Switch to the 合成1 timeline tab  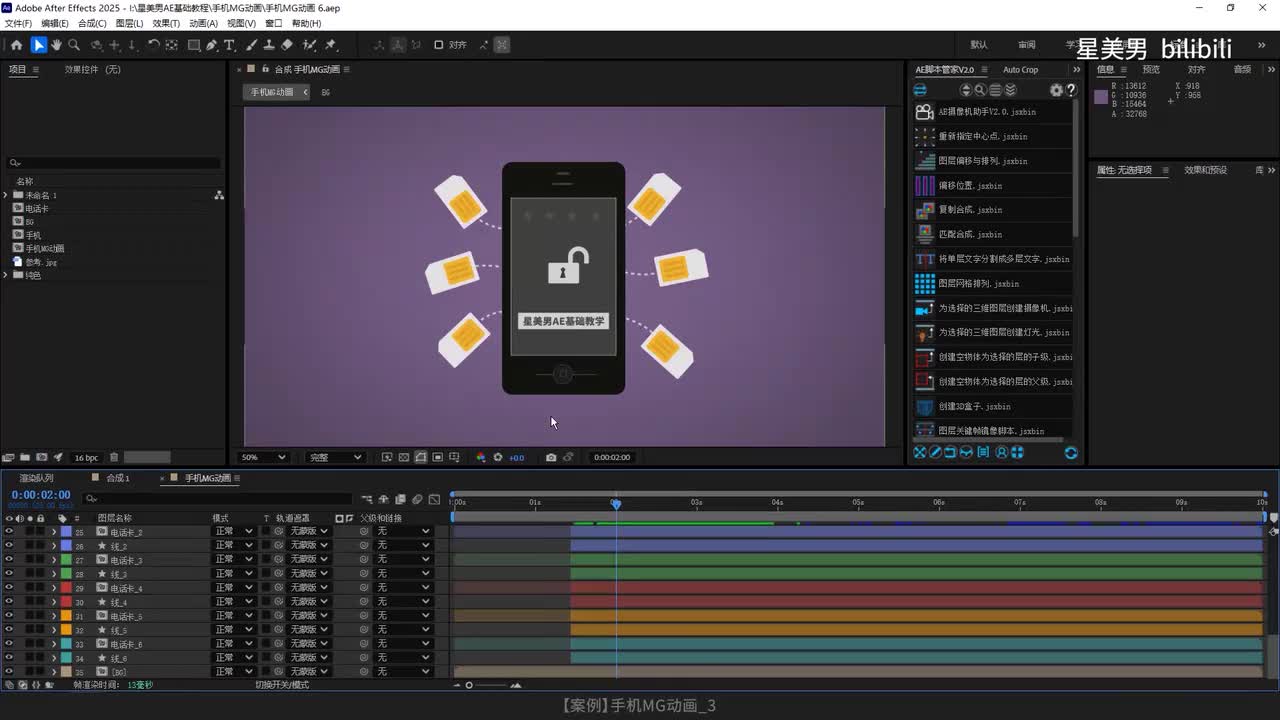pyautogui.click(x=118, y=478)
